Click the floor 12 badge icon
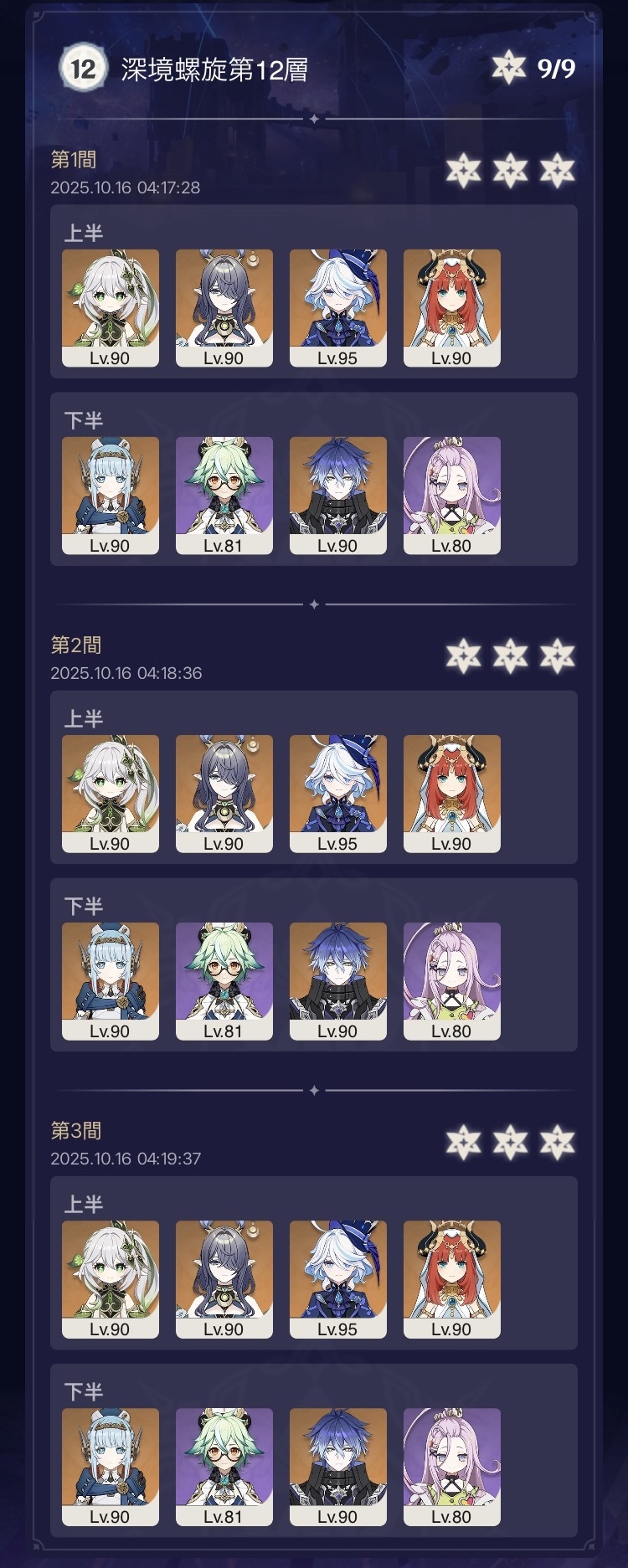 [x=83, y=68]
